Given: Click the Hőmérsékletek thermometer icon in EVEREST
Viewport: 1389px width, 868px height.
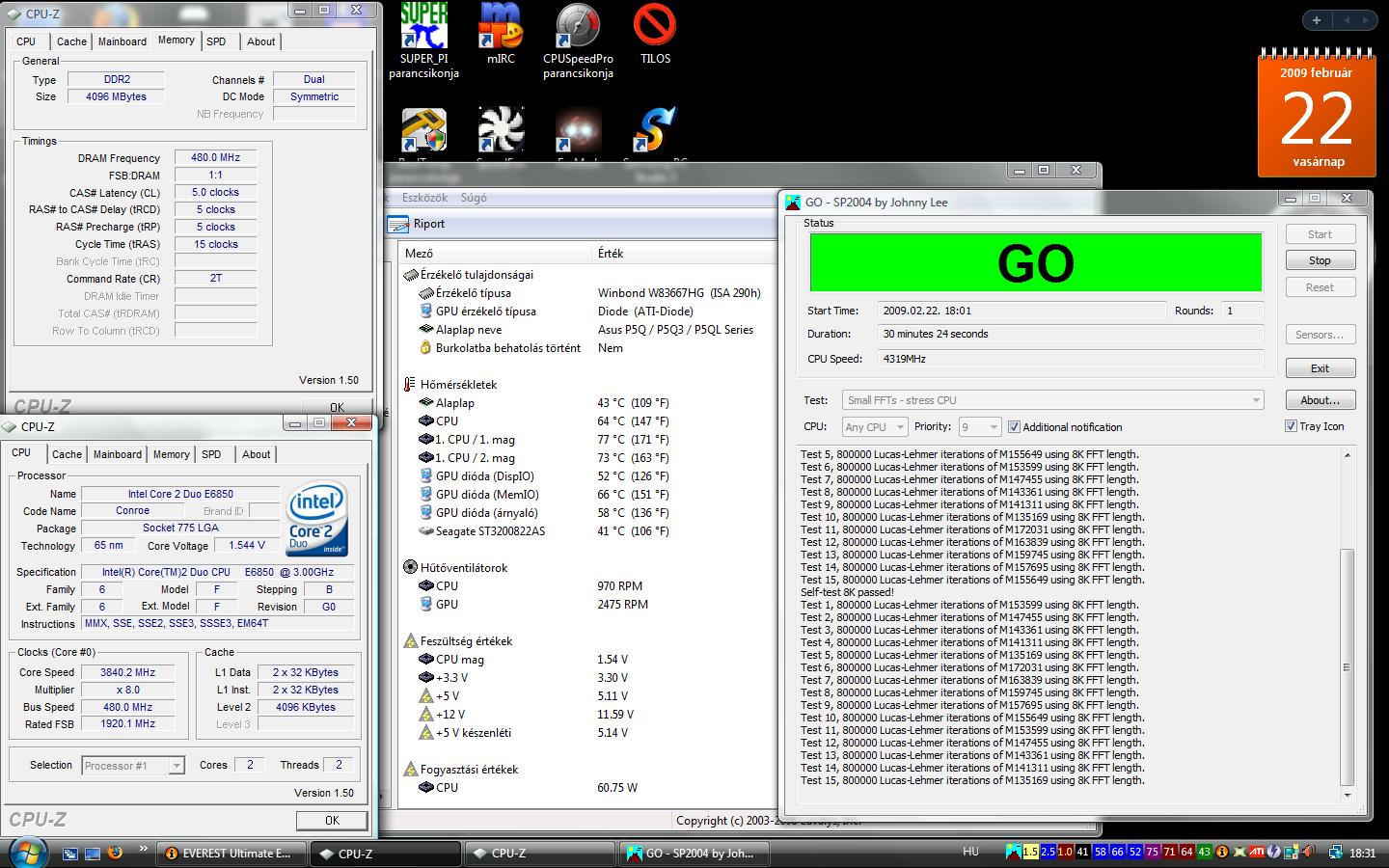Looking at the screenshot, I should (x=410, y=384).
